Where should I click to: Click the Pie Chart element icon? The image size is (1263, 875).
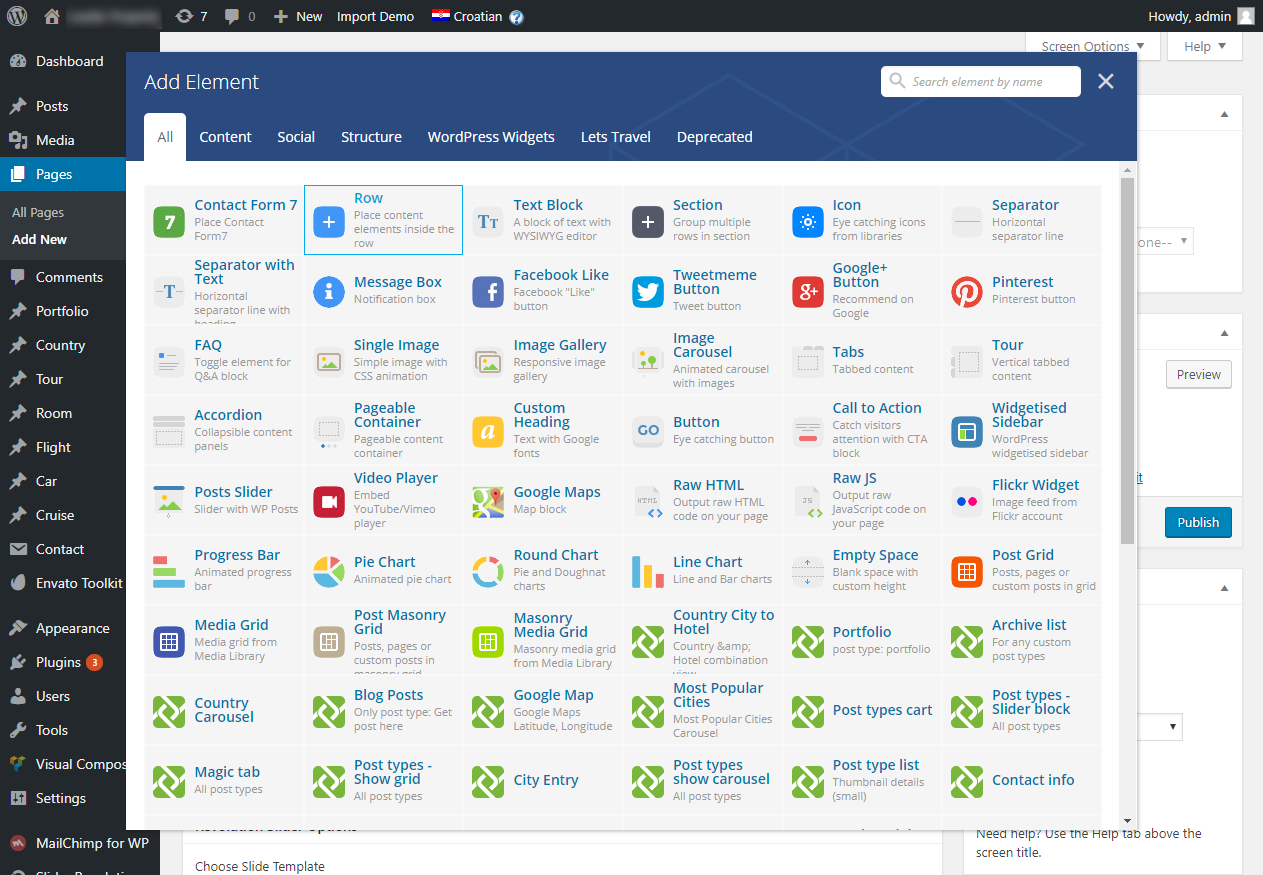(329, 572)
